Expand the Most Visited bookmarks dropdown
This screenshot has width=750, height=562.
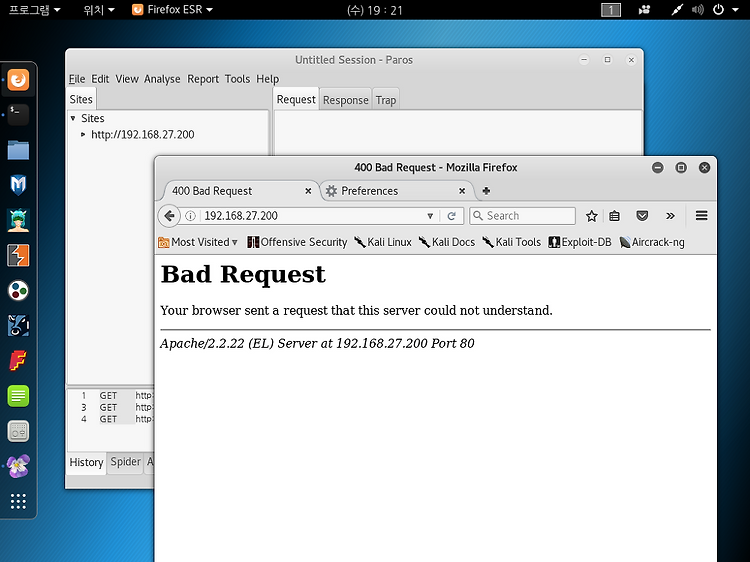(198, 242)
